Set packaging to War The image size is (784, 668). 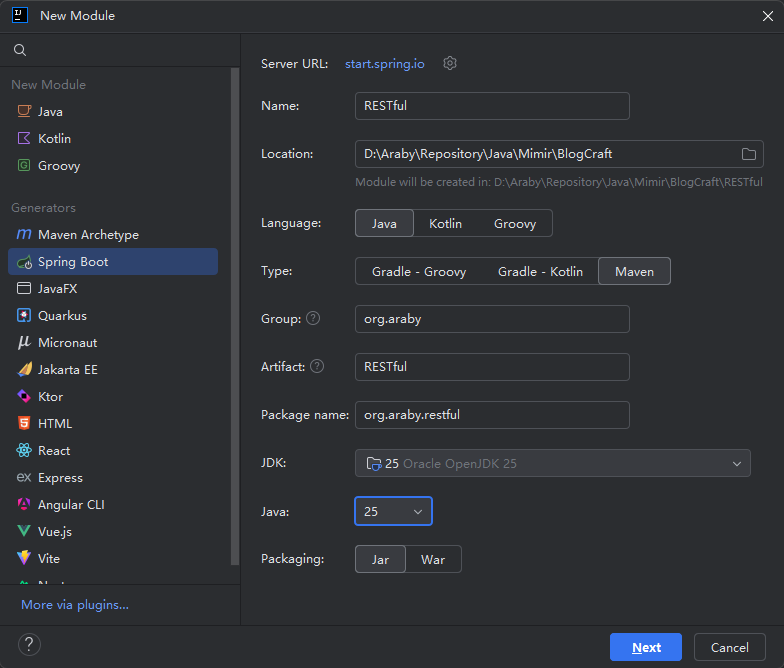[433, 559]
